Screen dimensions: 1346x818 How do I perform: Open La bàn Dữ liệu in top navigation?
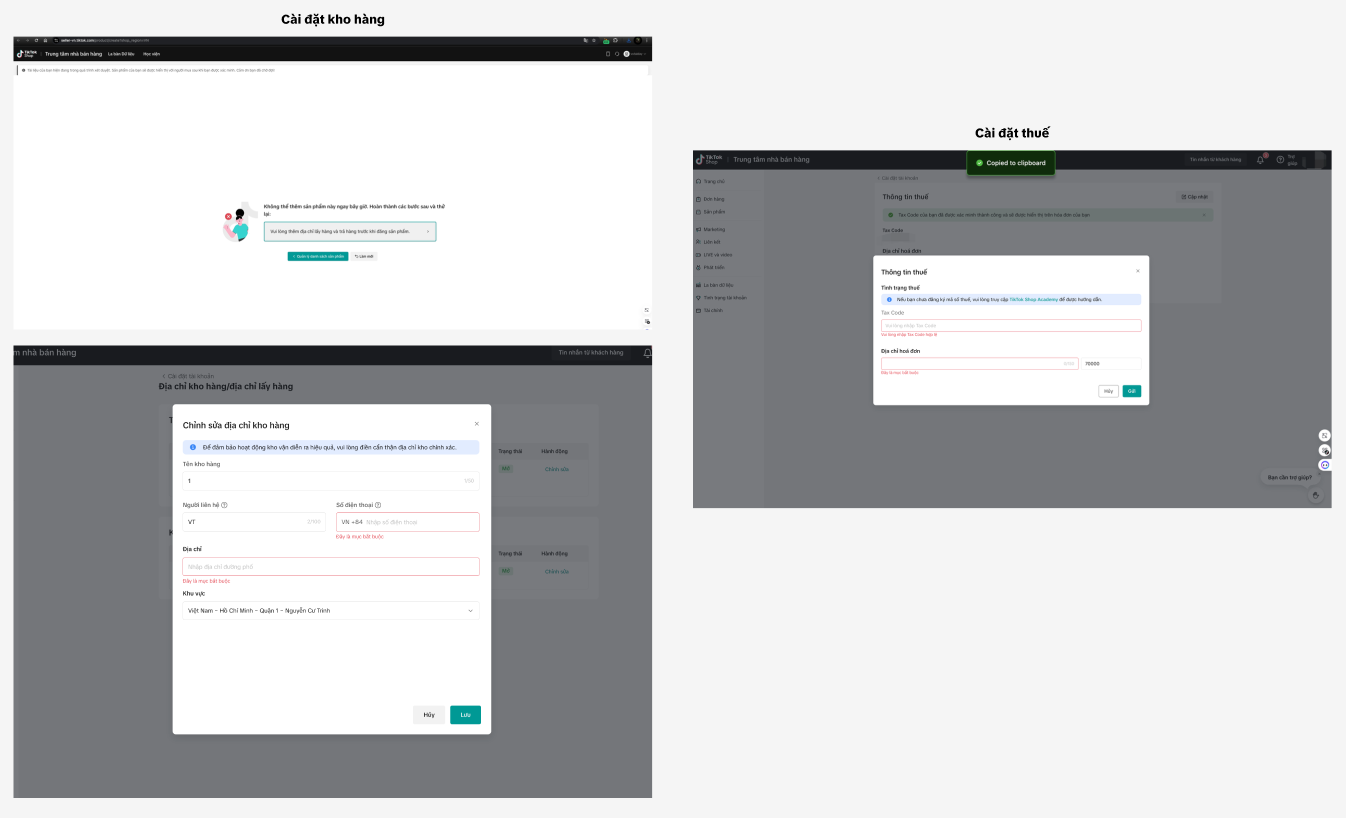(x=121, y=54)
